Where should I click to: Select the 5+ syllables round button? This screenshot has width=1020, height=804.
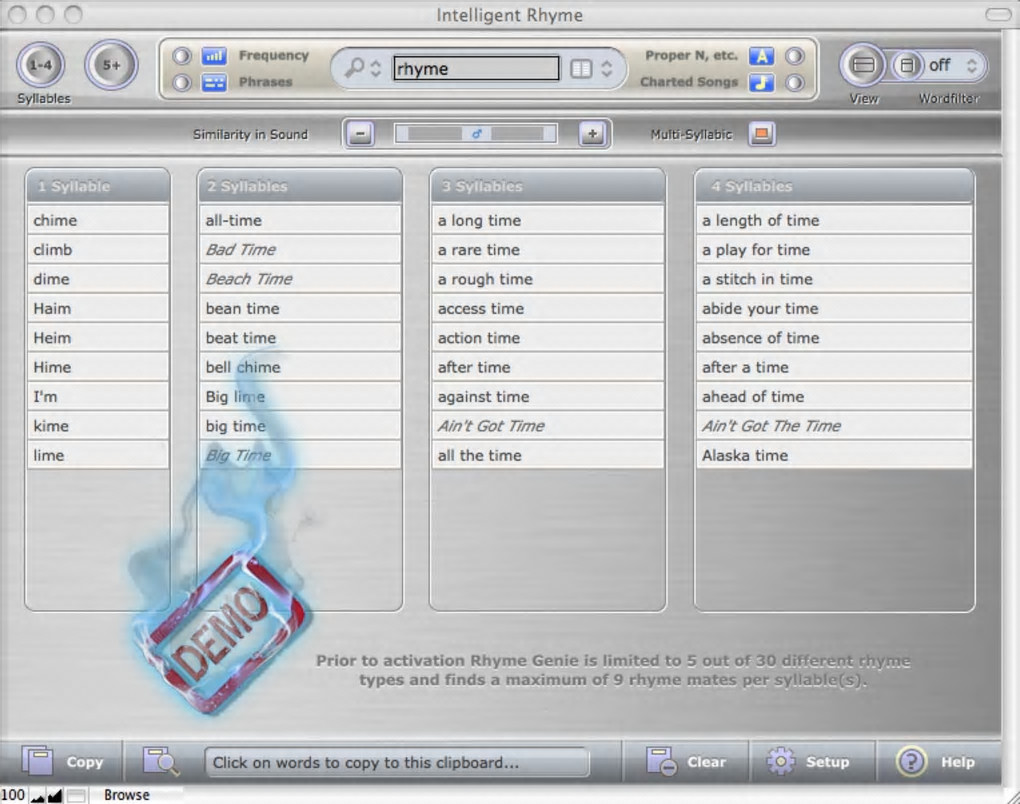[x=111, y=65]
